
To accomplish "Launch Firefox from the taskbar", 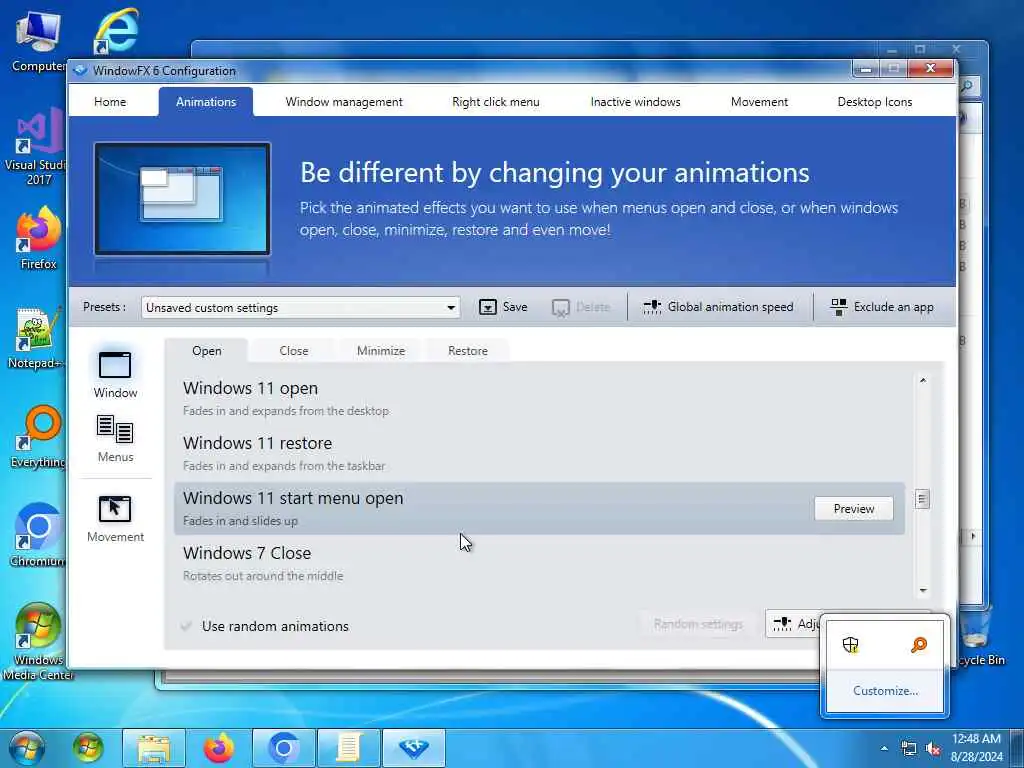I will (x=219, y=748).
